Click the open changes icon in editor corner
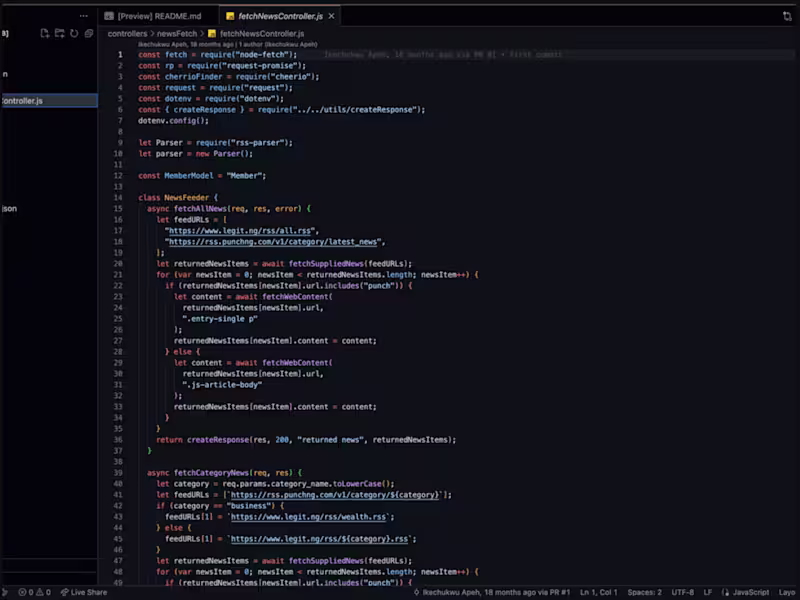Screen dimensions: 800x600 787,16
